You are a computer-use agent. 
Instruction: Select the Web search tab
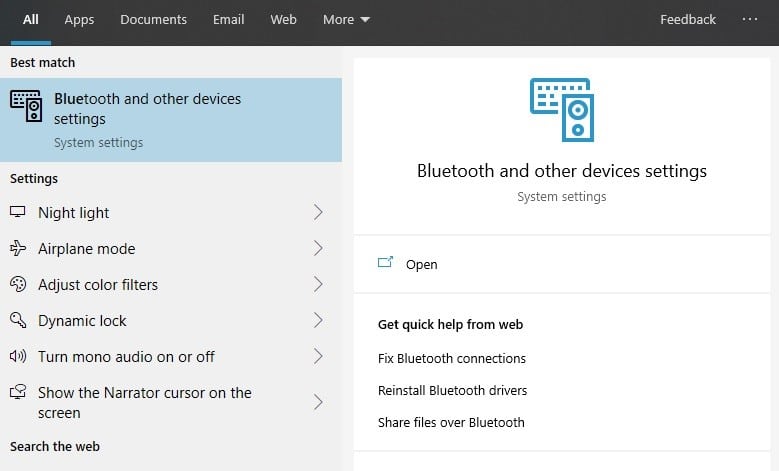pyautogui.click(x=283, y=20)
